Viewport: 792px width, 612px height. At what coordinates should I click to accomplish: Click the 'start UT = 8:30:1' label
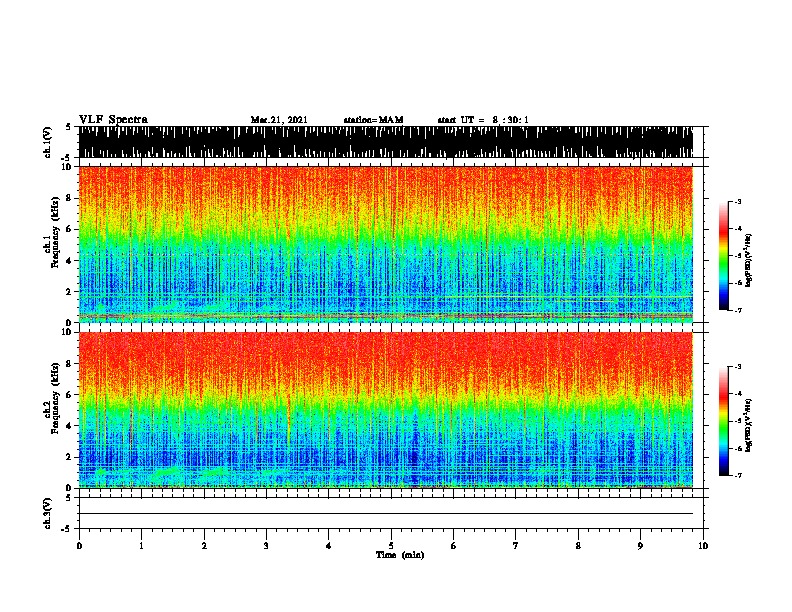tap(483, 120)
